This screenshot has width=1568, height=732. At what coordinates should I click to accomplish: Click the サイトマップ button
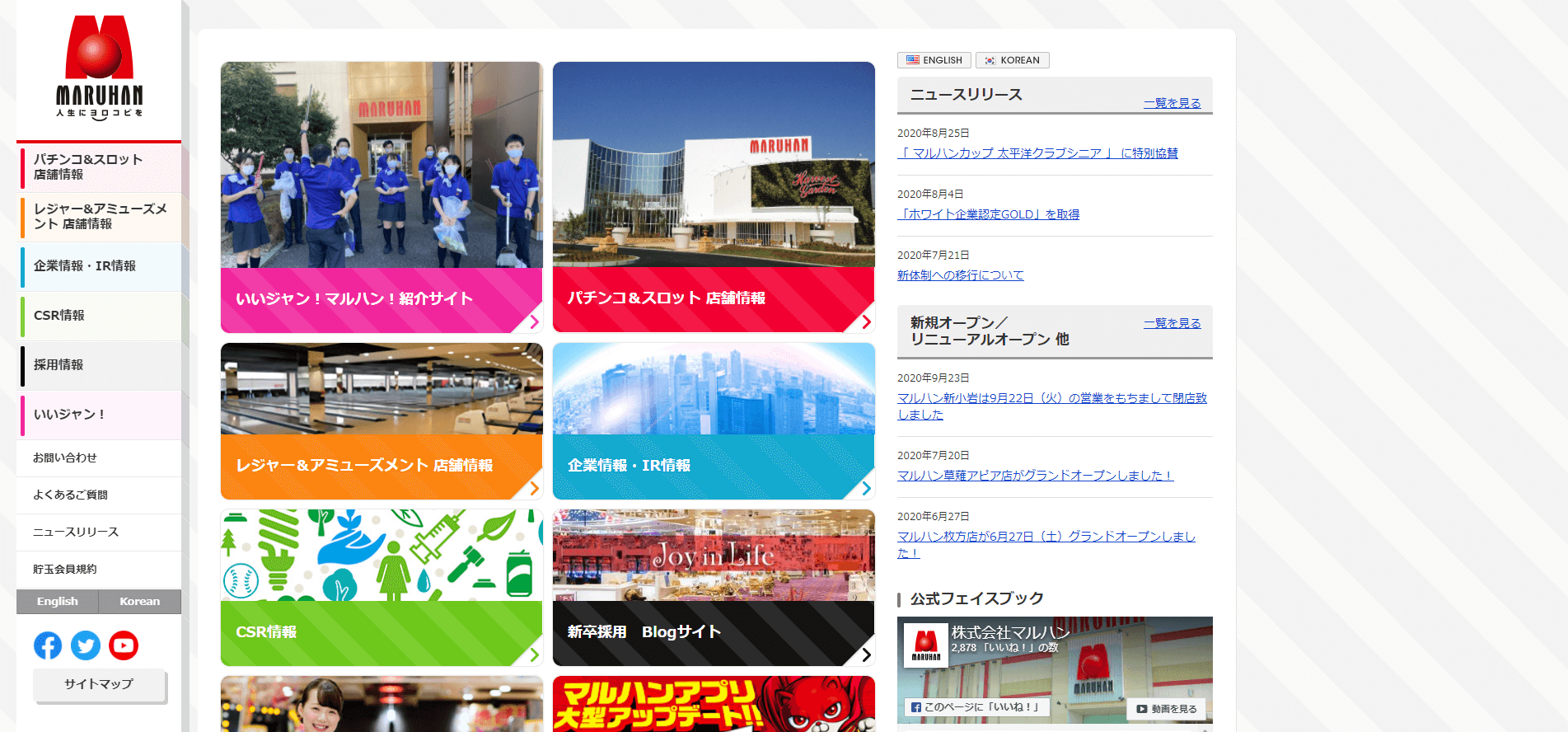(x=99, y=684)
